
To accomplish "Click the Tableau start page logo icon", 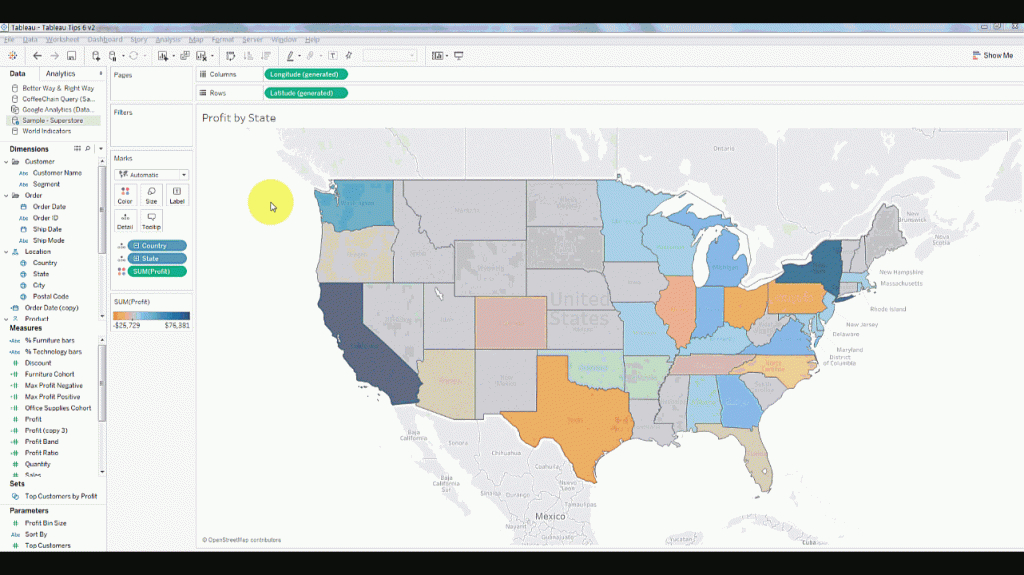I will point(12,56).
